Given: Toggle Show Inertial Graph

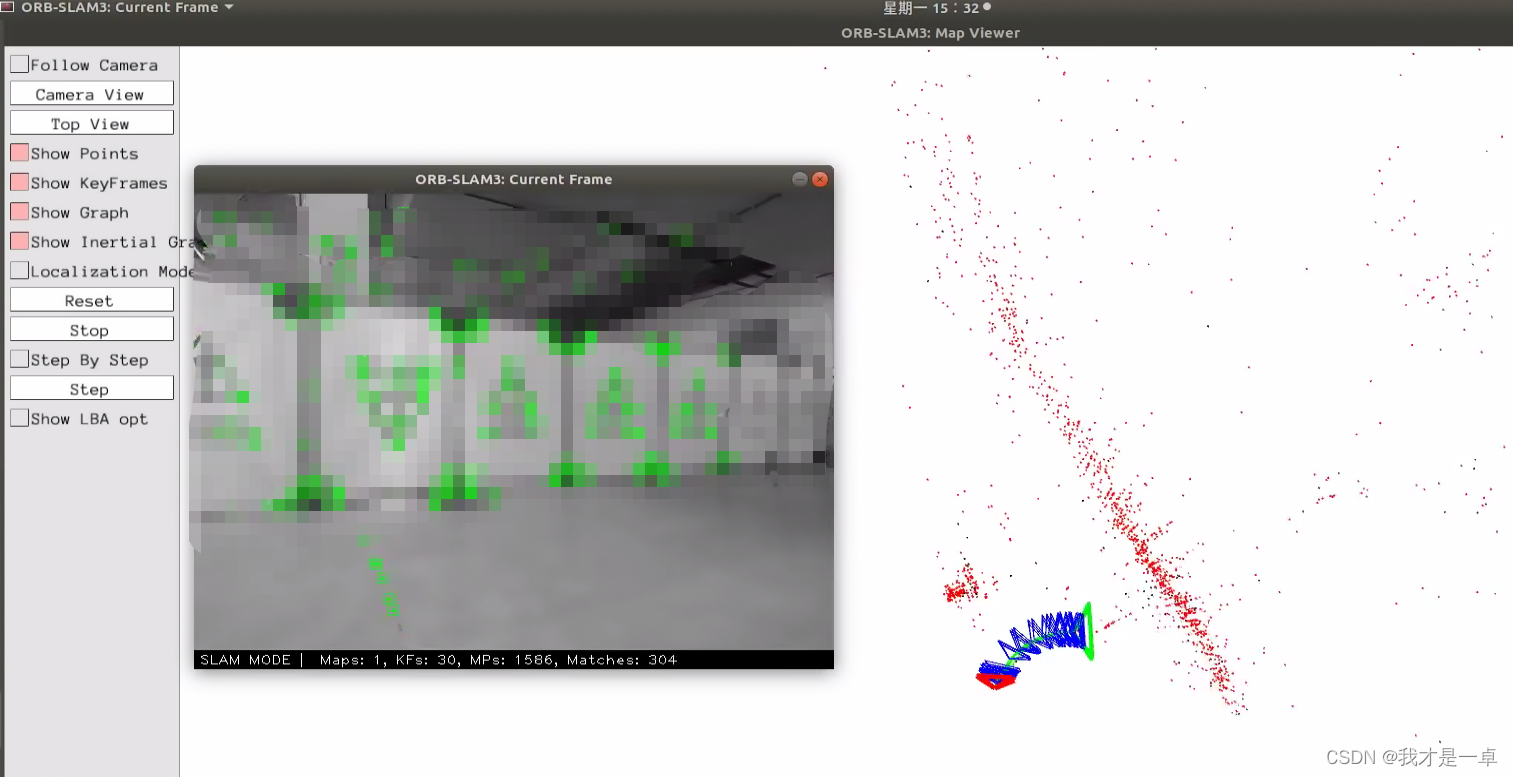Looking at the screenshot, I should pos(19,241).
